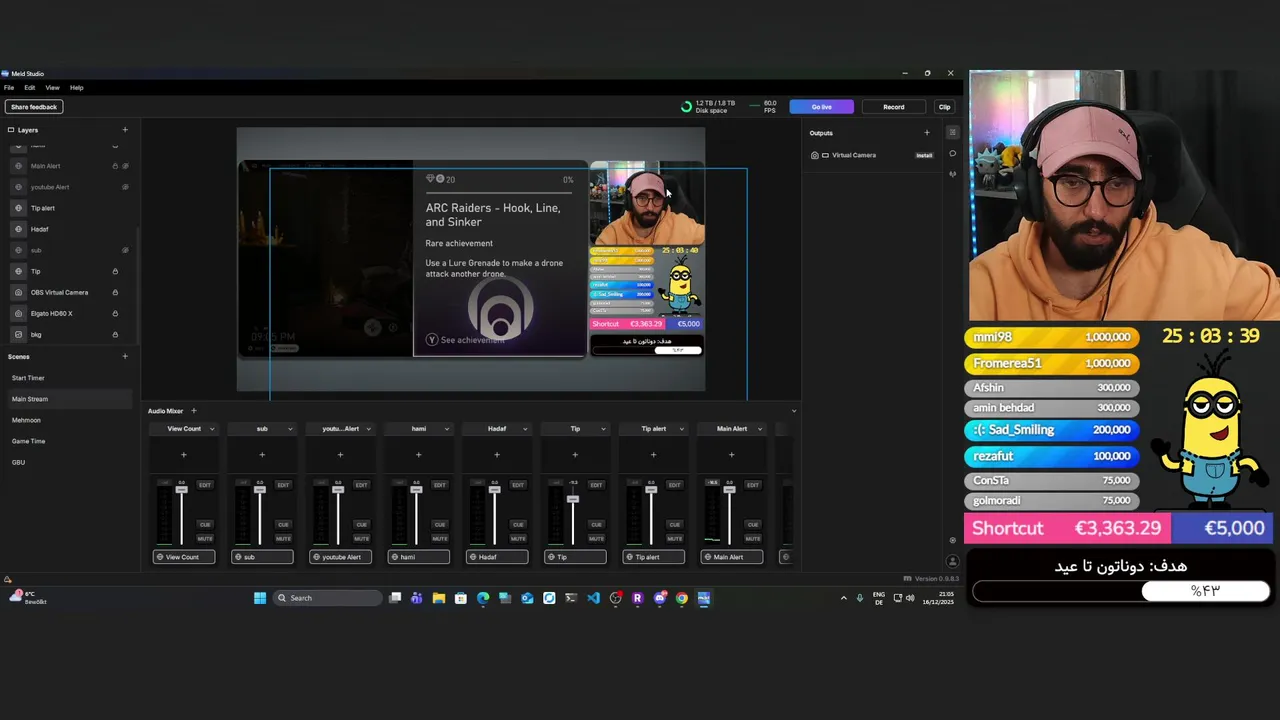
Task: Click the disk space usage ring indicator
Action: [x=686, y=107]
